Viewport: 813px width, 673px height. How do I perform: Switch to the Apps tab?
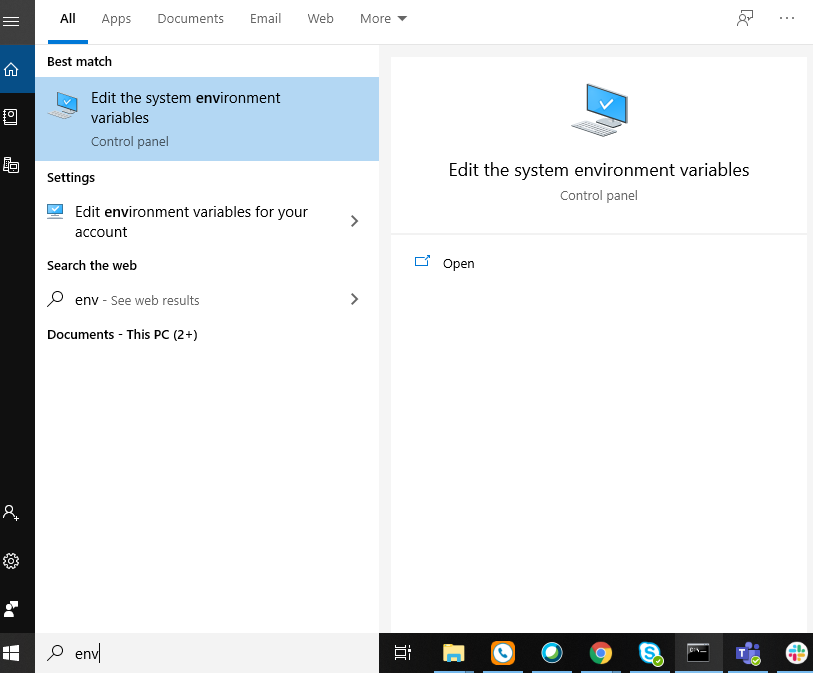pyautogui.click(x=116, y=19)
